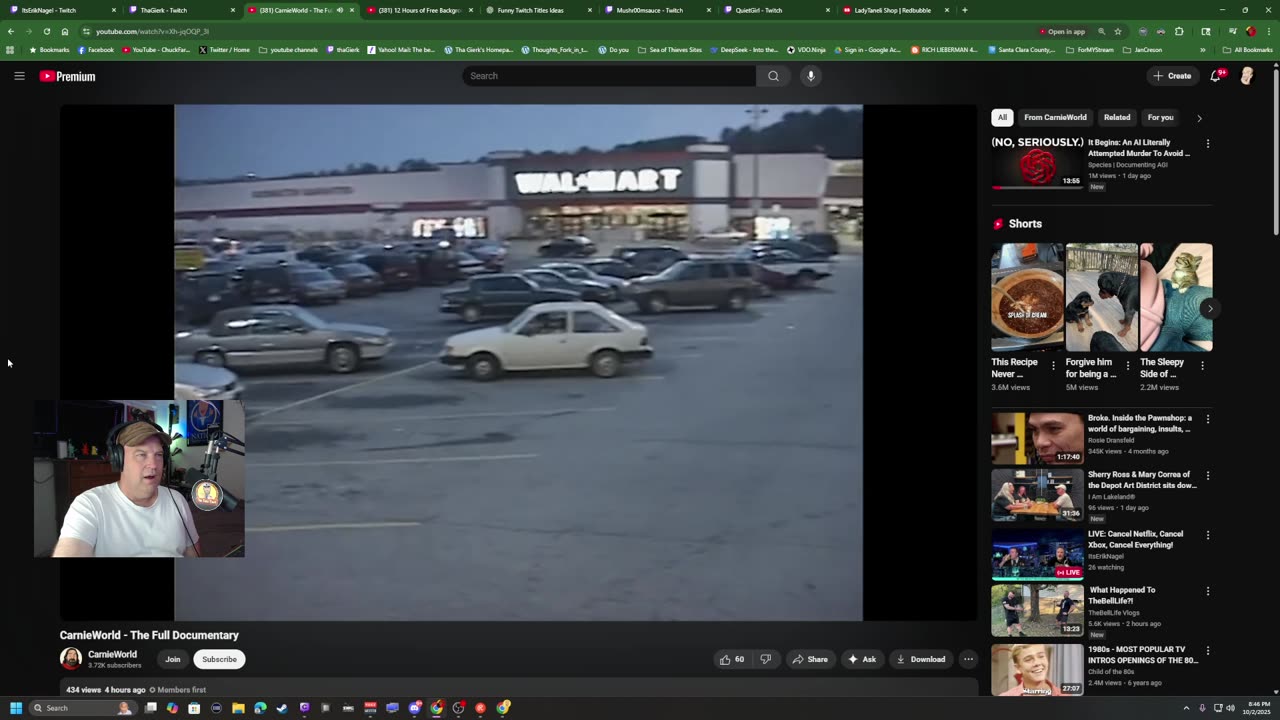Start voice search with microphone icon
Viewport: 1280px width, 720px height.
point(811,76)
